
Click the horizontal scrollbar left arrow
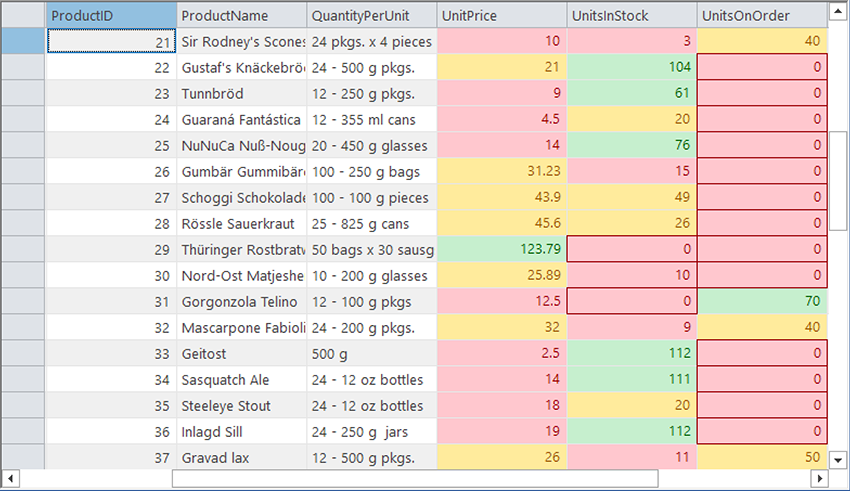pos(10,479)
